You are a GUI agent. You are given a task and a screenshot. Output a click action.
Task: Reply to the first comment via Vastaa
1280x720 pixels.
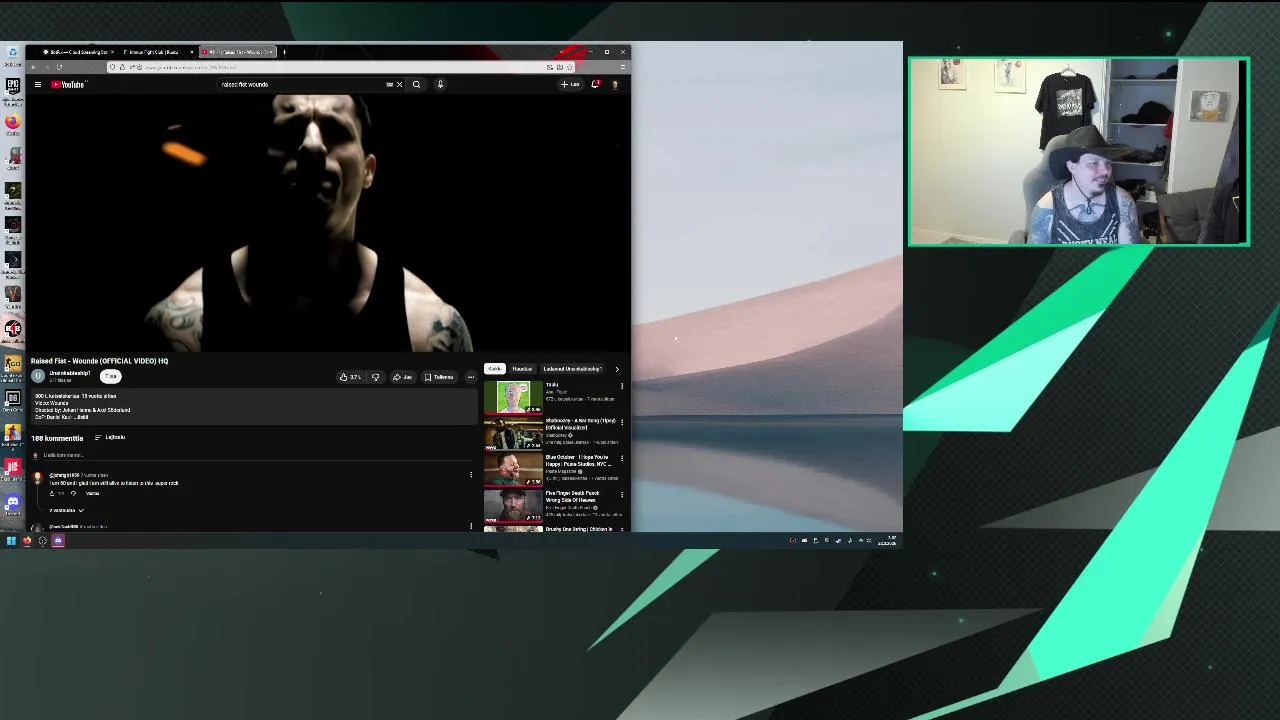92,493
